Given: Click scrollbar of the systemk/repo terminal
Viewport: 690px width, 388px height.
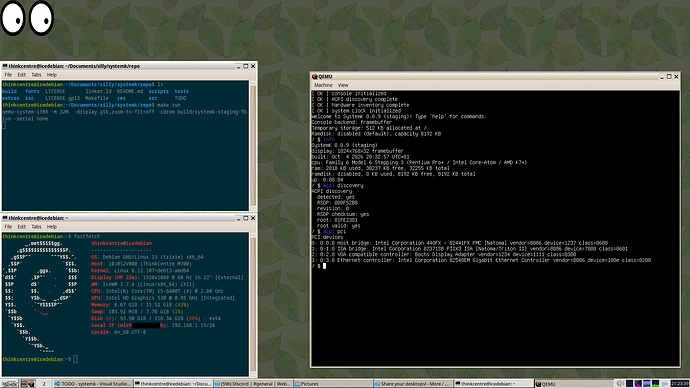Looking at the screenshot, I should coord(253,145).
